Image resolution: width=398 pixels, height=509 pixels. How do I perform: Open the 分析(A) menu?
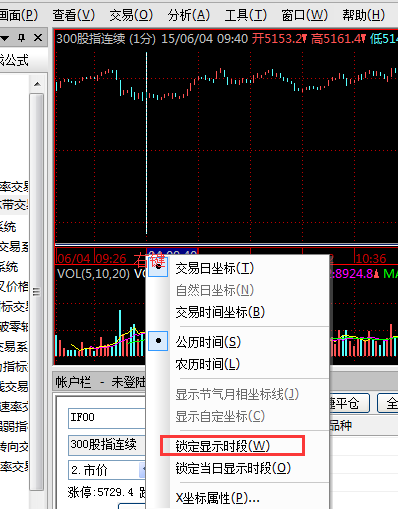click(x=189, y=15)
